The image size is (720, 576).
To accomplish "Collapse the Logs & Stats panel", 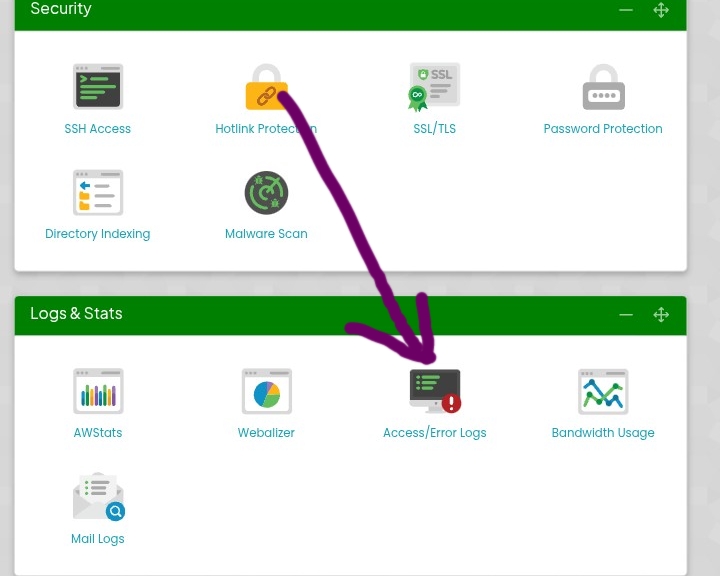I will point(626,315).
